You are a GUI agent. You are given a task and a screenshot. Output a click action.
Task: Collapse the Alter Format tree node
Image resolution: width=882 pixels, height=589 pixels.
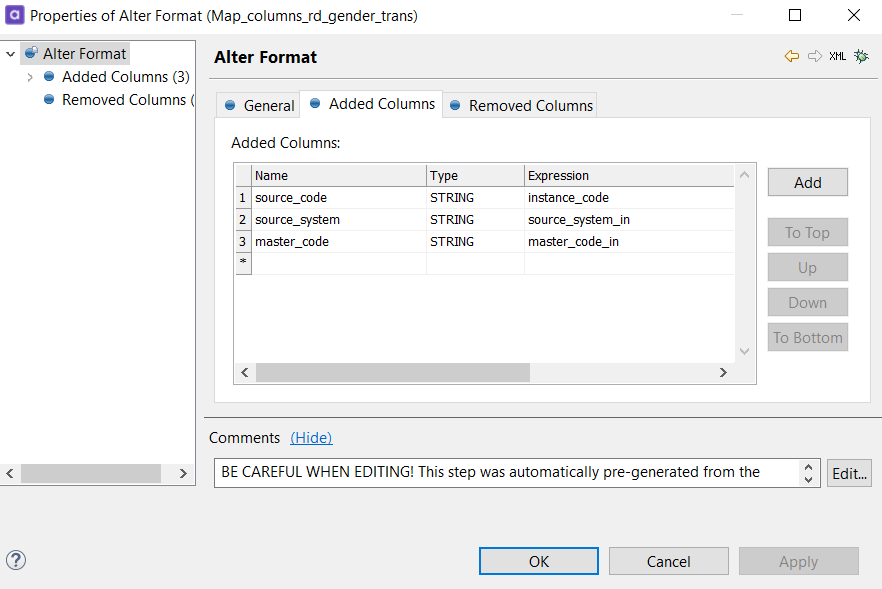[8, 53]
